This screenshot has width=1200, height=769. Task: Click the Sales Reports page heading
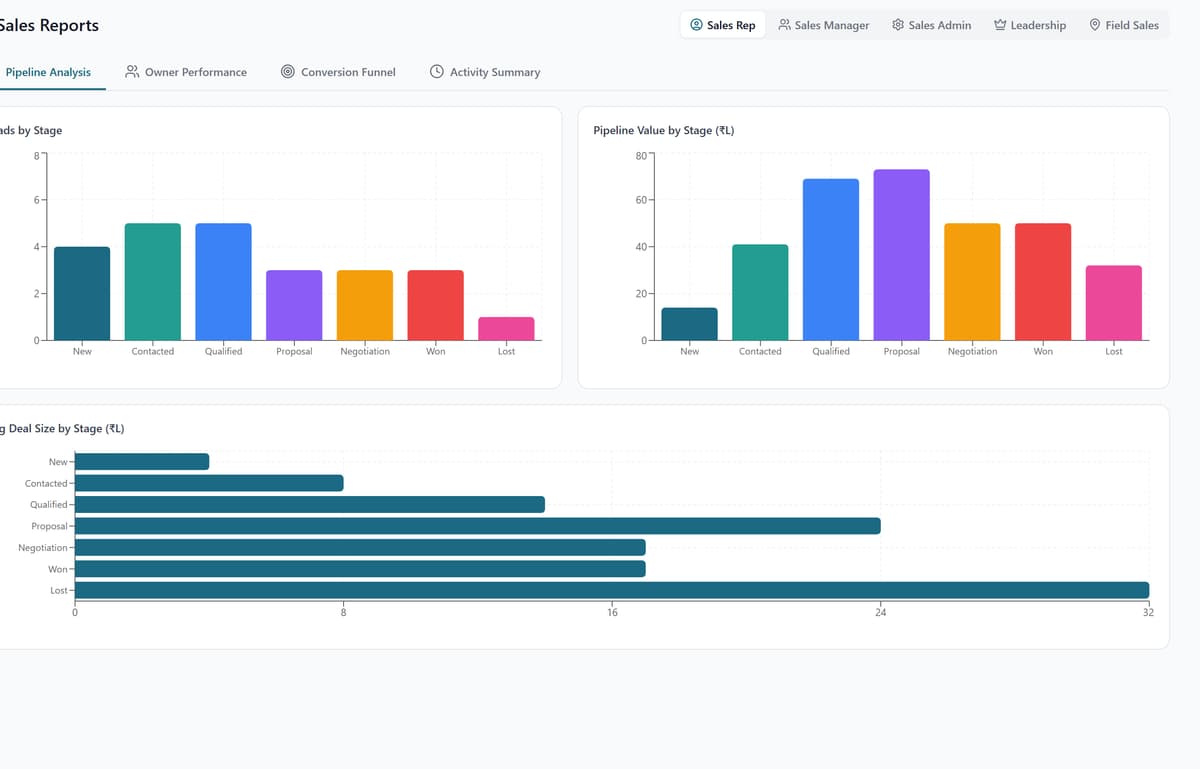coord(49,25)
